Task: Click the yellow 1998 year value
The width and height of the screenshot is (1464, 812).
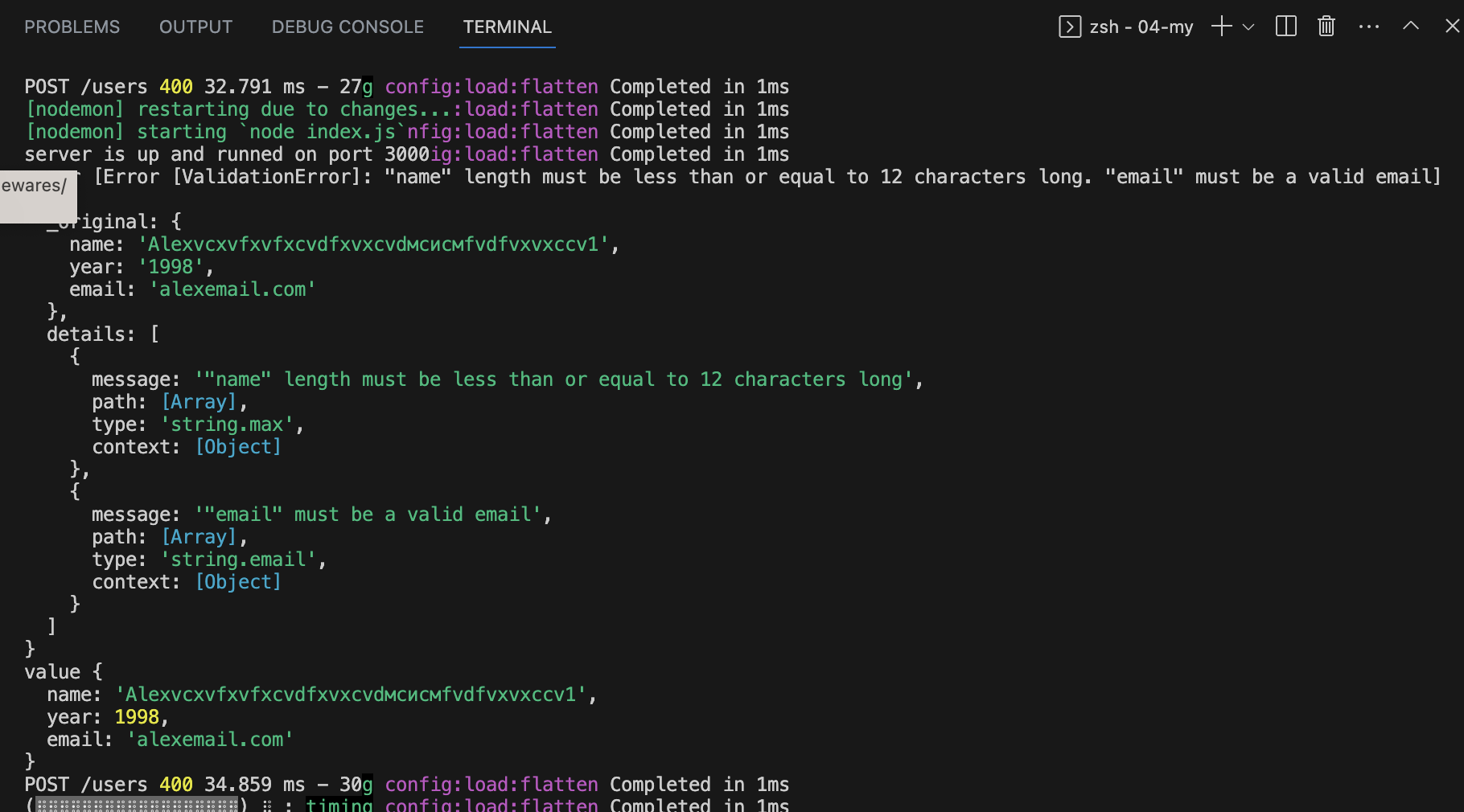Action: pos(137,717)
